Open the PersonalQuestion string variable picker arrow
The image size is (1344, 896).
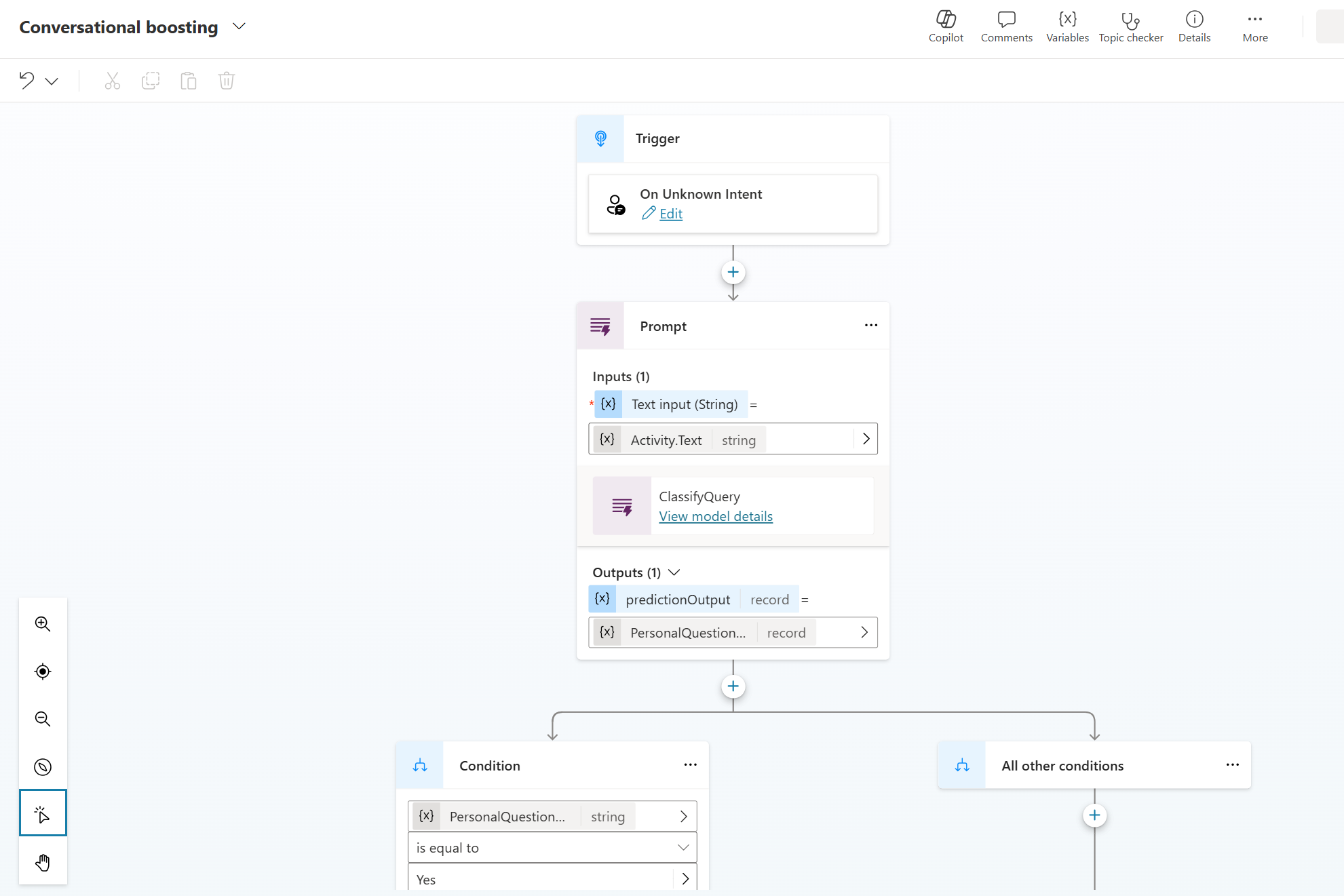click(684, 817)
